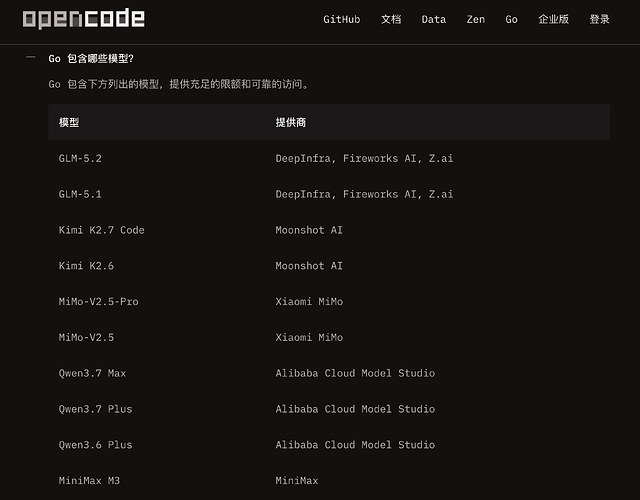Open the Data nav item
Screen dimensions: 640x500
(x=433, y=19)
